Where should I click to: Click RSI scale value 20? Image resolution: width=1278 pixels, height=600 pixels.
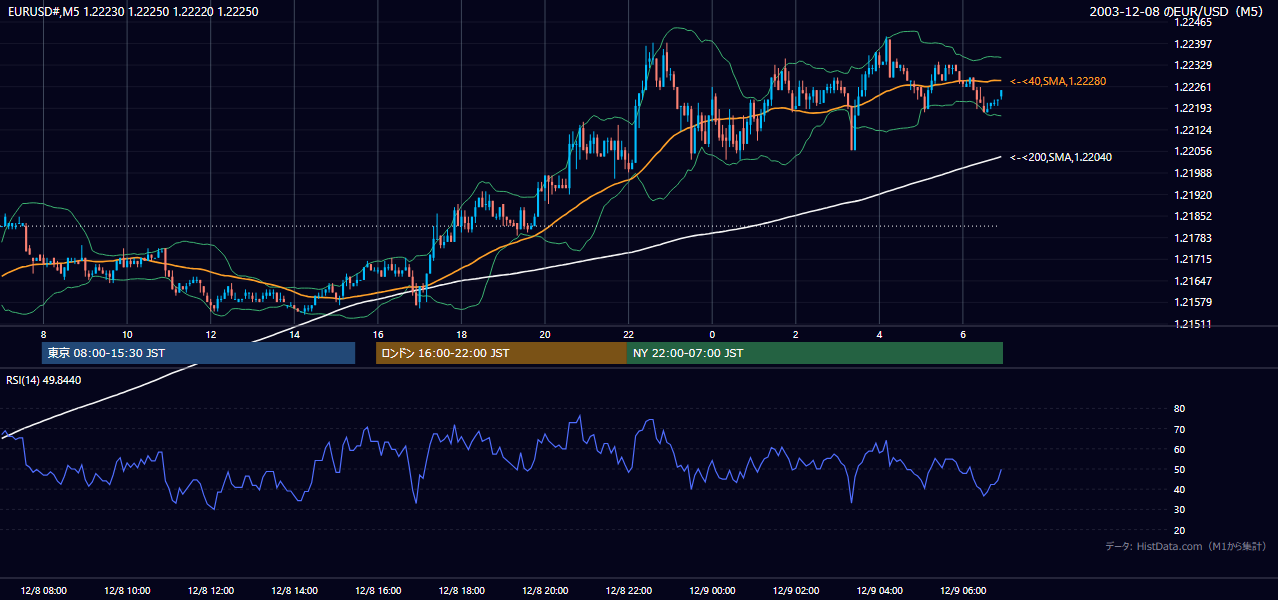tap(1179, 530)
